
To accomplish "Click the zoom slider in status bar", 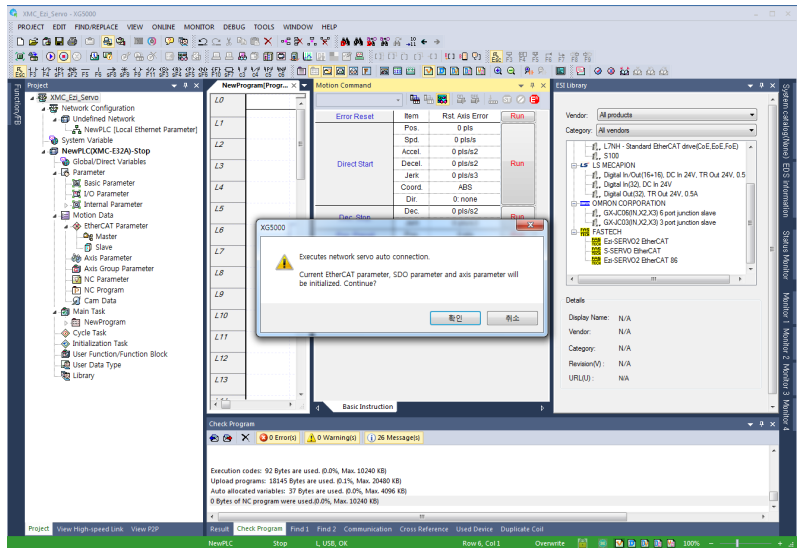I will coord(738,543).
